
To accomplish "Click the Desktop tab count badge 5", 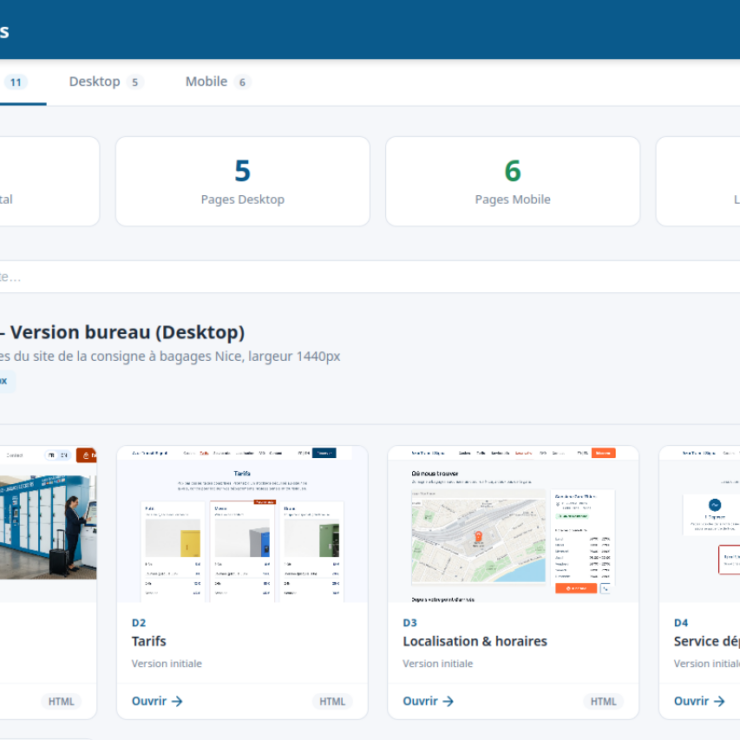I will pyautogui.click(x=135, y=82).
